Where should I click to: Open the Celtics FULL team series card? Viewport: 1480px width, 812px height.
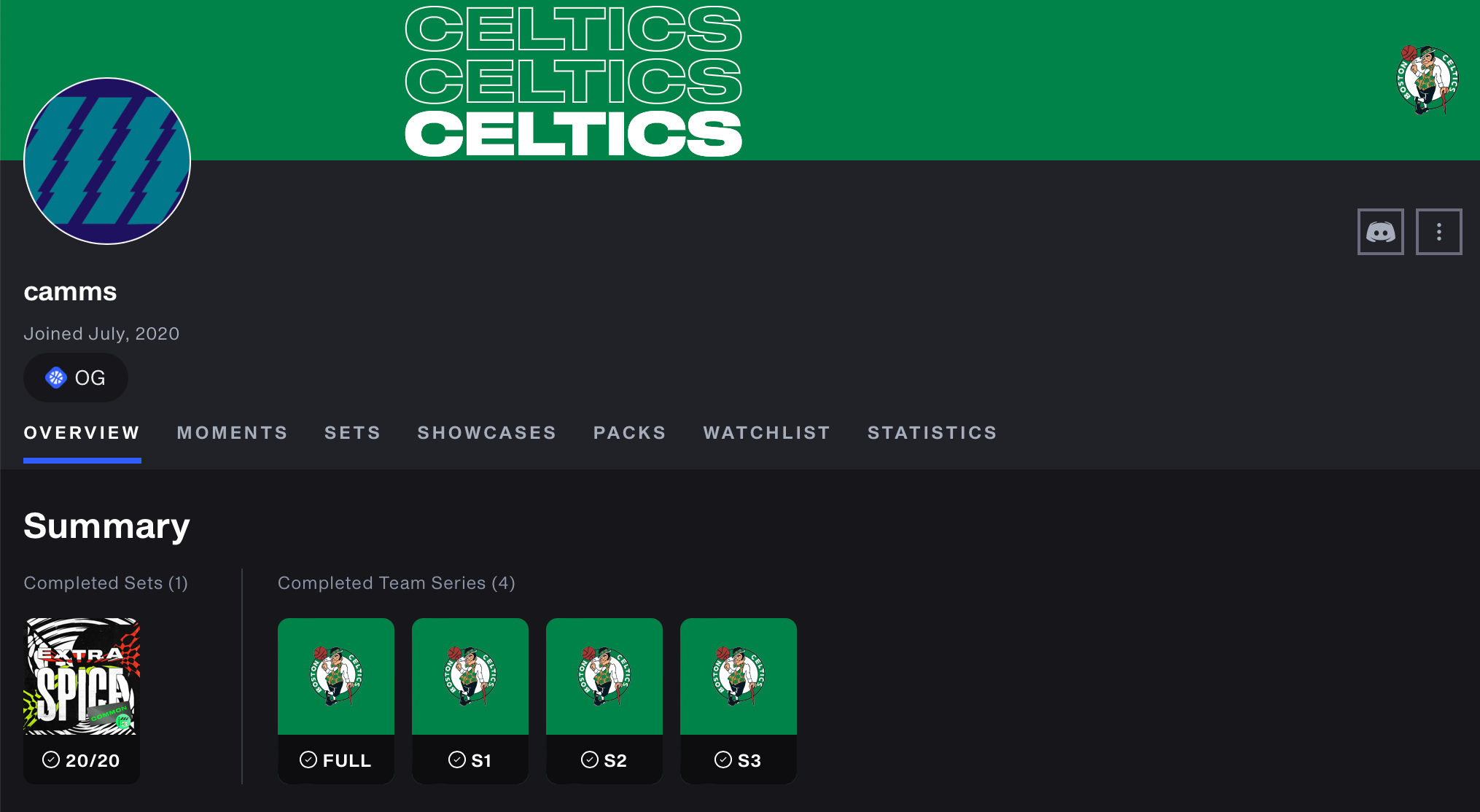point(336,701)
